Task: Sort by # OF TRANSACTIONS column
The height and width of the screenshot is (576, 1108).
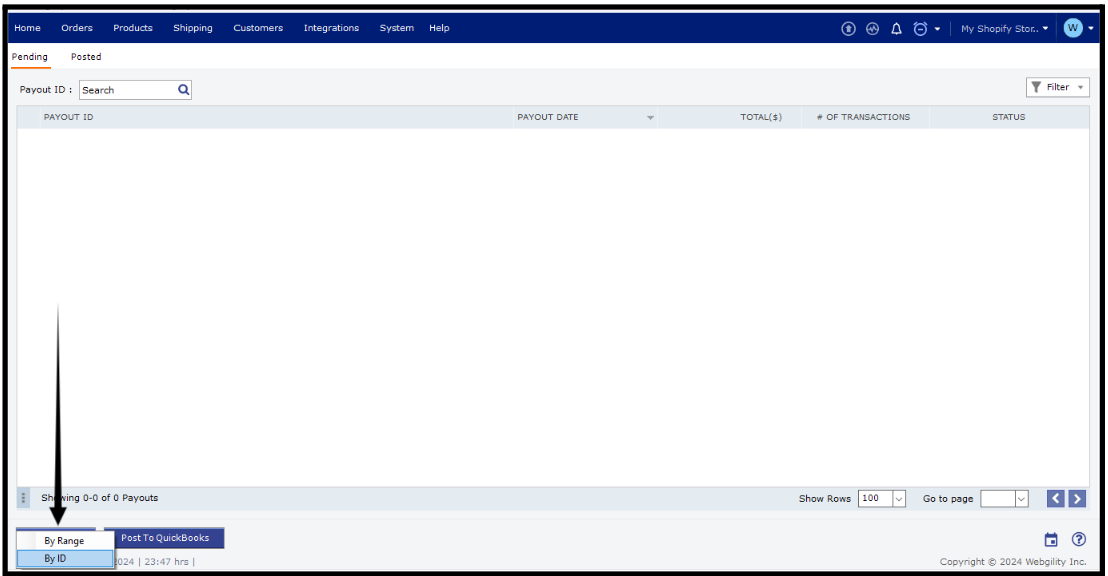Action: pyautogui.click(x=864, y=117)
